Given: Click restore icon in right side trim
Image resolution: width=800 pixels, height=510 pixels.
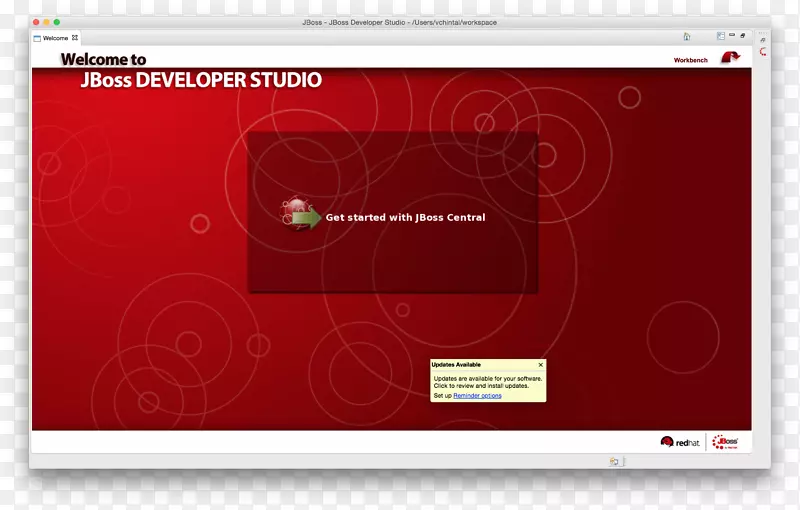Looking at the screenshot, I should point(762,39).
